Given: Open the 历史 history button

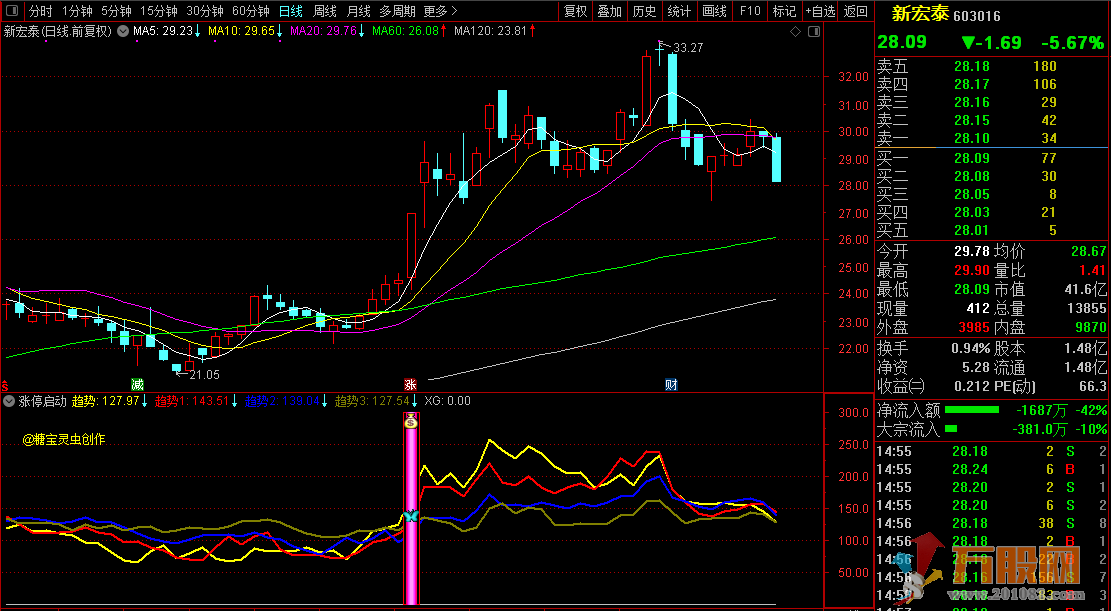Looking at the screenshot, I should pos(644,11).
